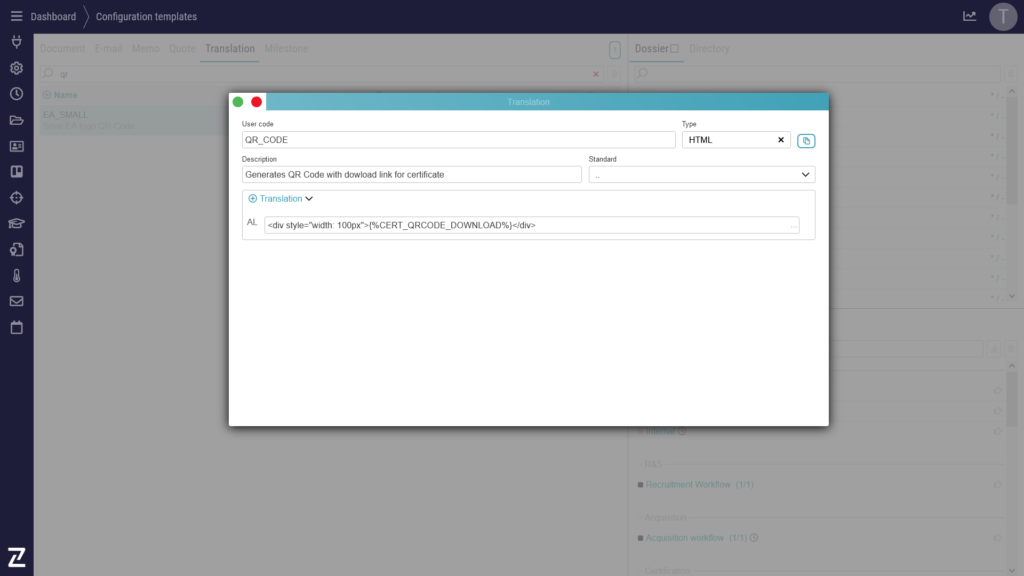Open the hamburger menu
1024x576 pixels.
click(16, 16)
